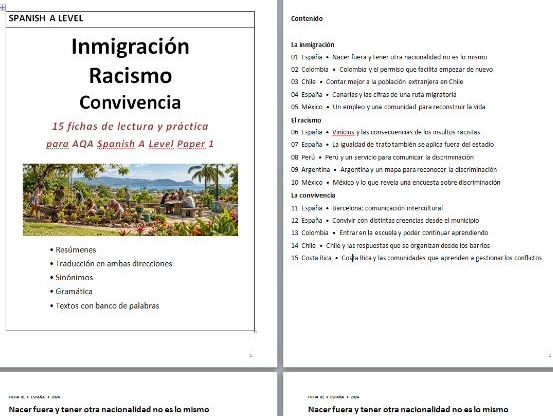Click entry 04 'Canarias y las cifras'
Screen dimensions: 553x416
(x=373, y=95)
